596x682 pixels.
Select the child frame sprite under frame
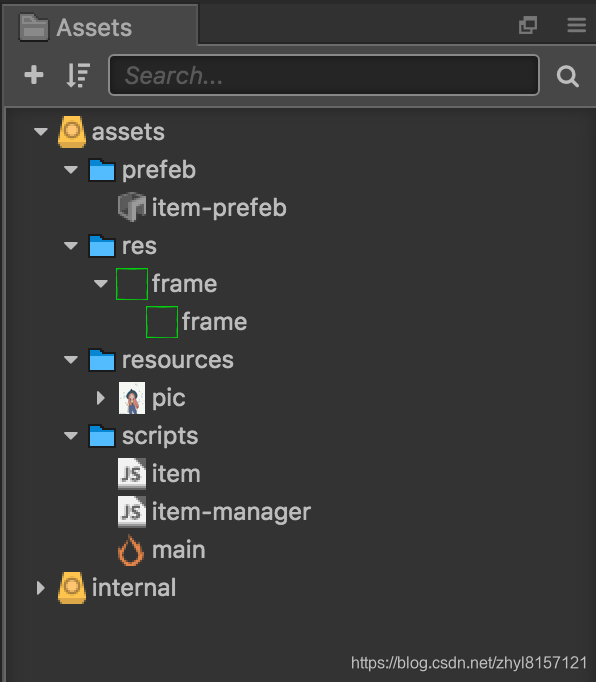[x=197, y=322]
